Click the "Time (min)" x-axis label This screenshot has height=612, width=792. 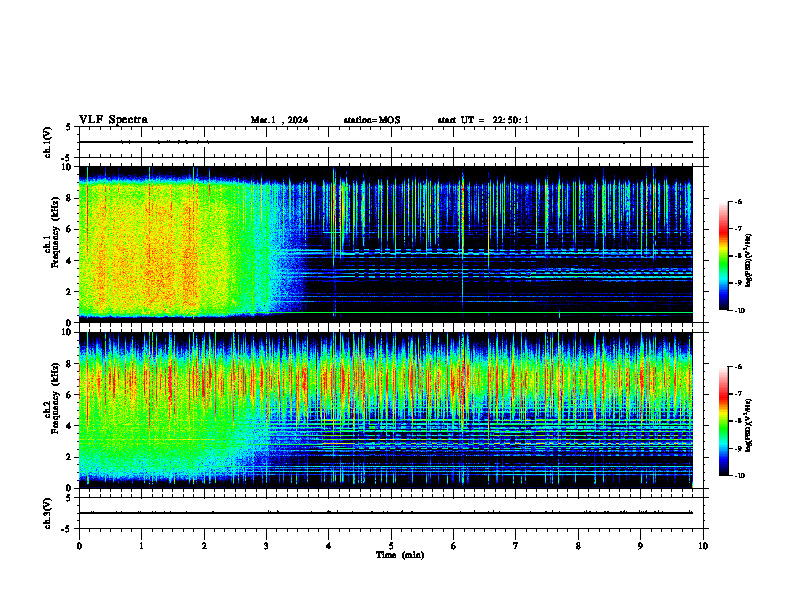click(400, 555)
